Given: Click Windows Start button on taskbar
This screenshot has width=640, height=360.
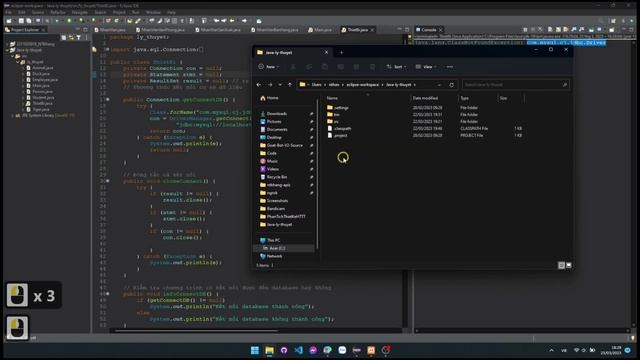Looking at the screenshot, I should point(255,350).
